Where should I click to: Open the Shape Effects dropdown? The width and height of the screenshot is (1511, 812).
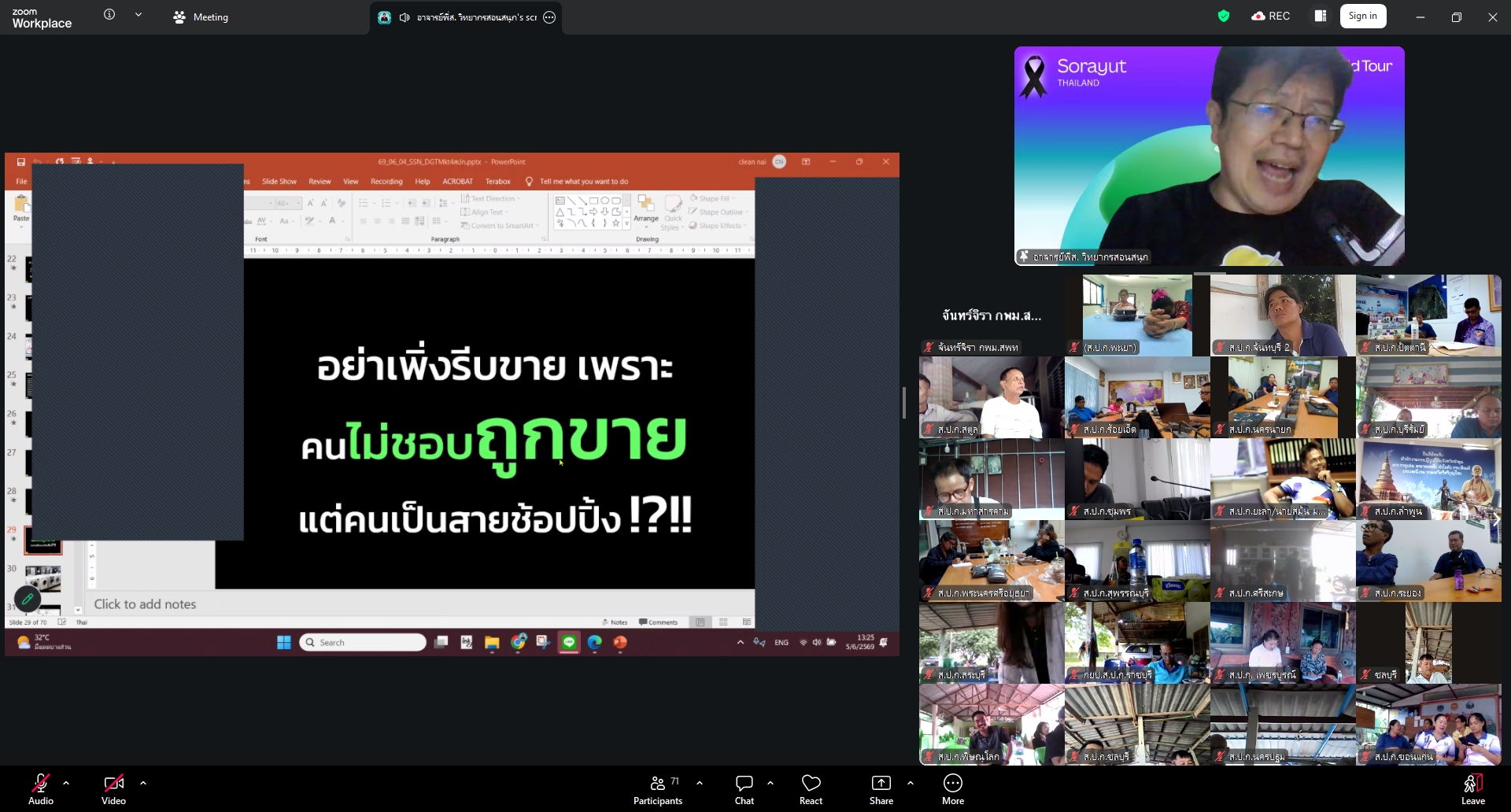(x=718, y=225)
